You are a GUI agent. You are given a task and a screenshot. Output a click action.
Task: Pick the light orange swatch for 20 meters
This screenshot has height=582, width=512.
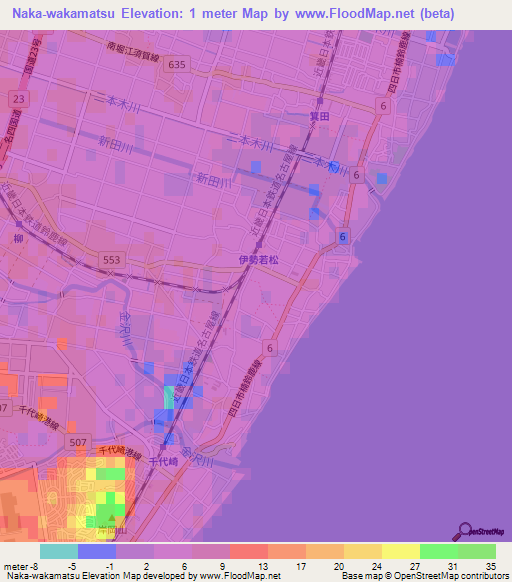(x=363, y=551)
